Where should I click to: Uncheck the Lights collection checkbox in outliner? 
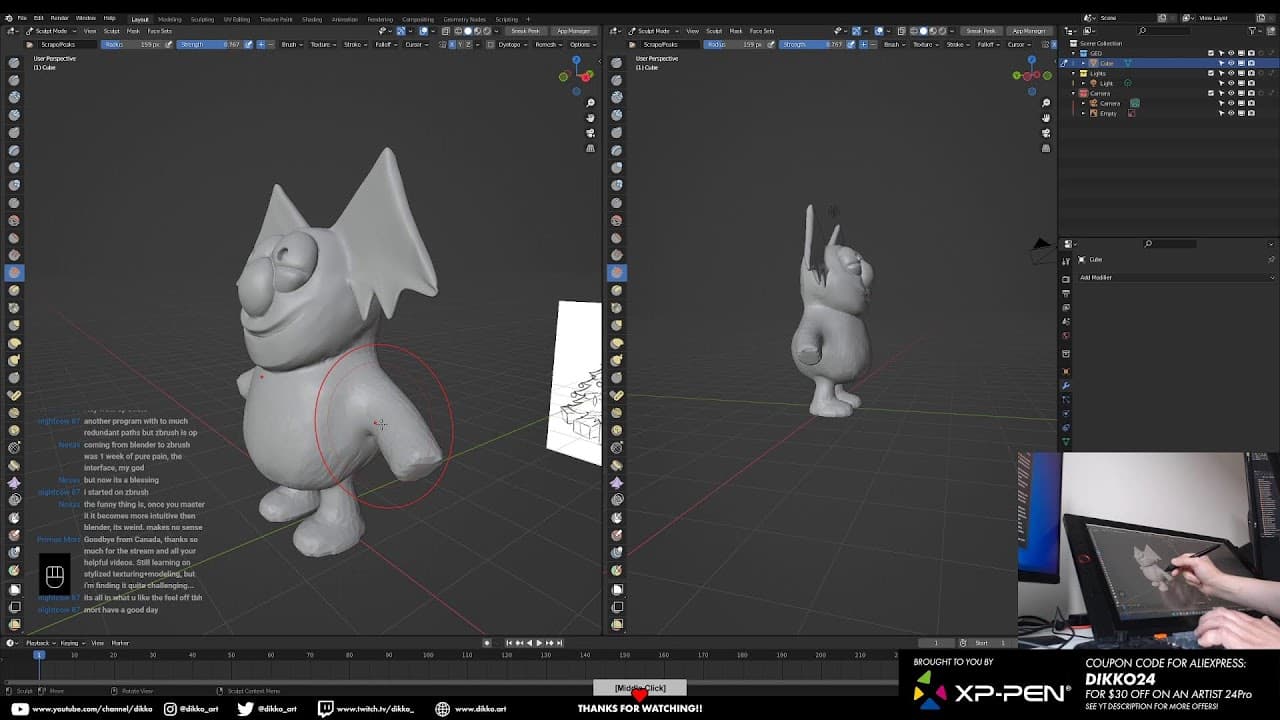point(1211,73)
